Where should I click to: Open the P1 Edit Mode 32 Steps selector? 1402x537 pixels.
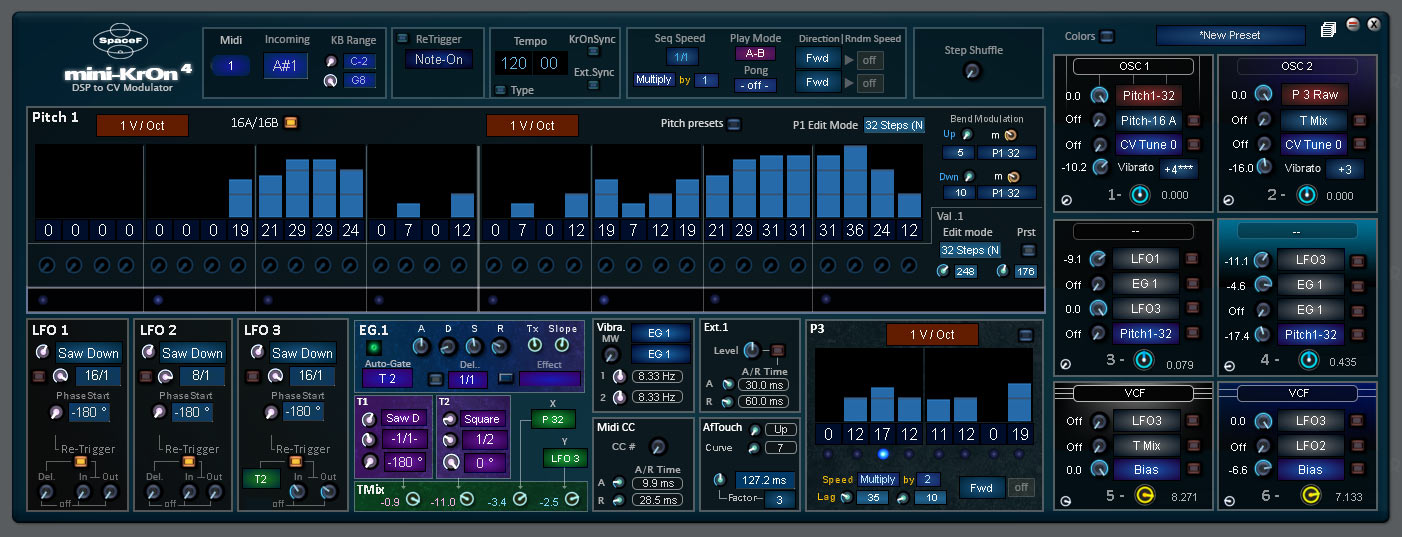pos(894,125)
